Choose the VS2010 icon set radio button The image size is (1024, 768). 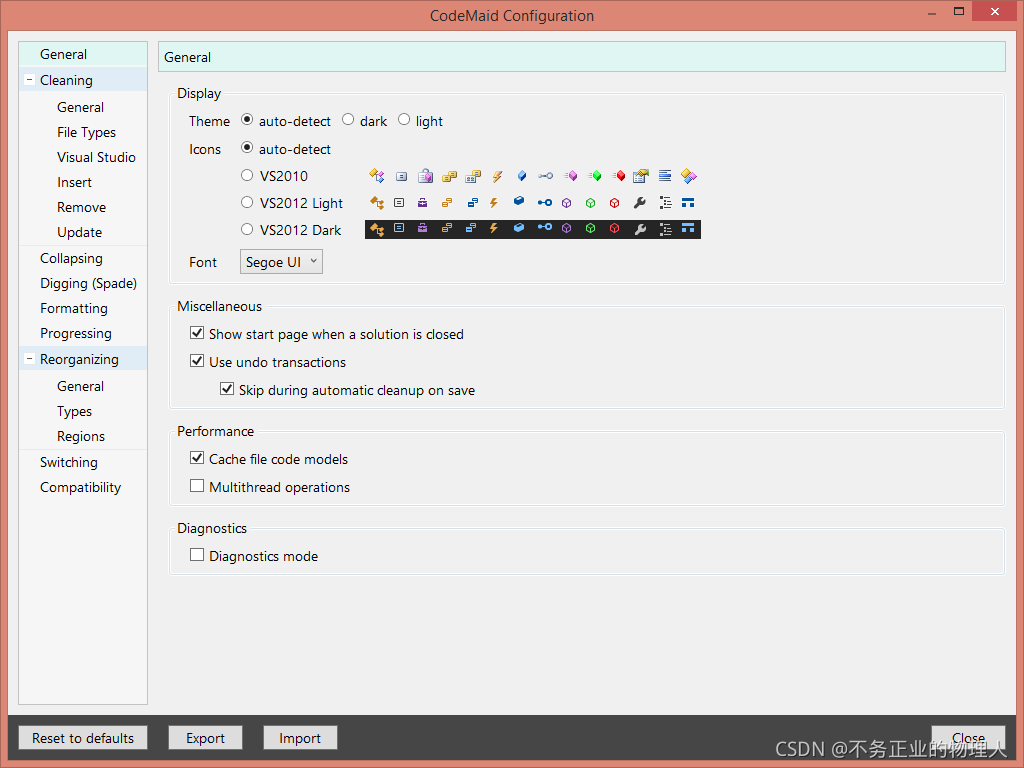(x=247, y=175)
